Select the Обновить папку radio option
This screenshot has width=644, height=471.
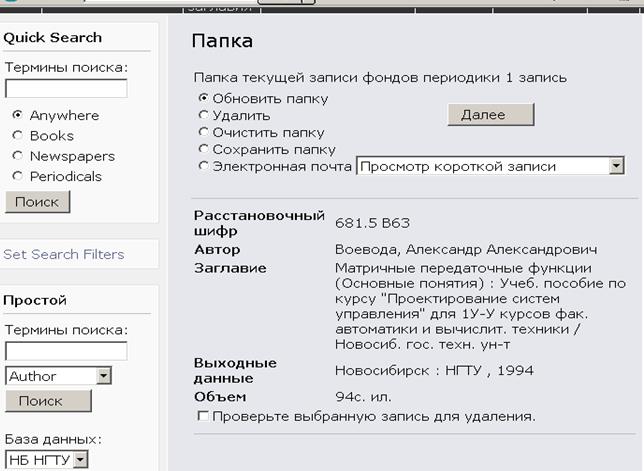[x=204, y=99]
